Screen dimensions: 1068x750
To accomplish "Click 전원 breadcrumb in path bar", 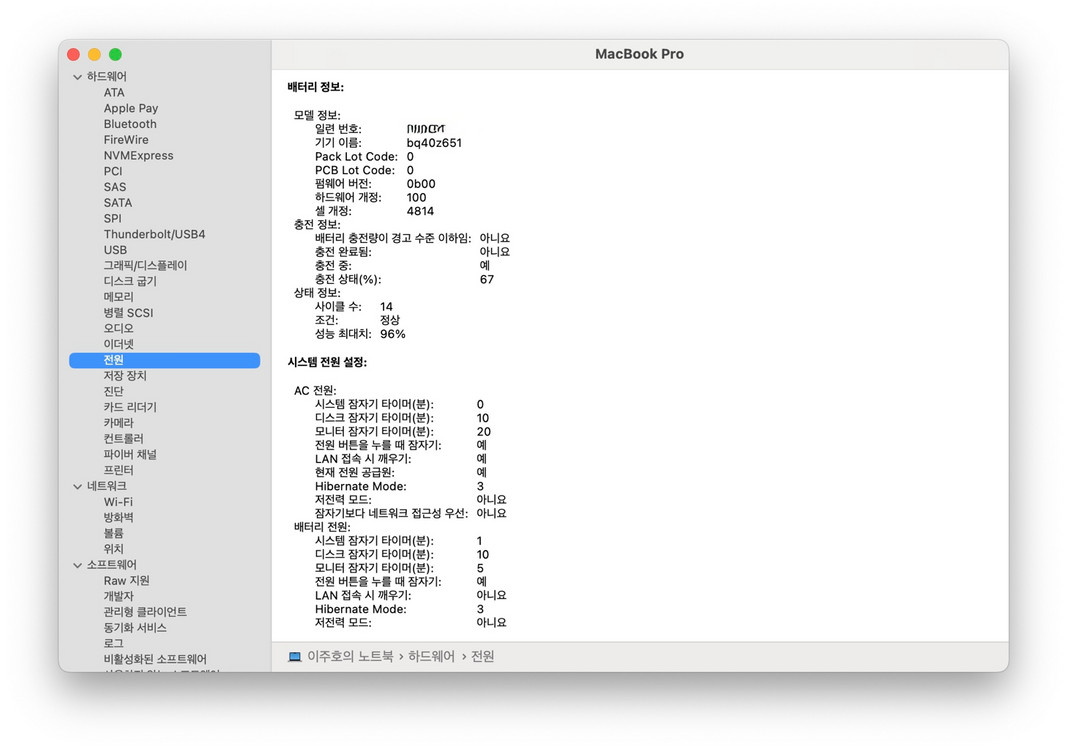I will click(483, 656).
